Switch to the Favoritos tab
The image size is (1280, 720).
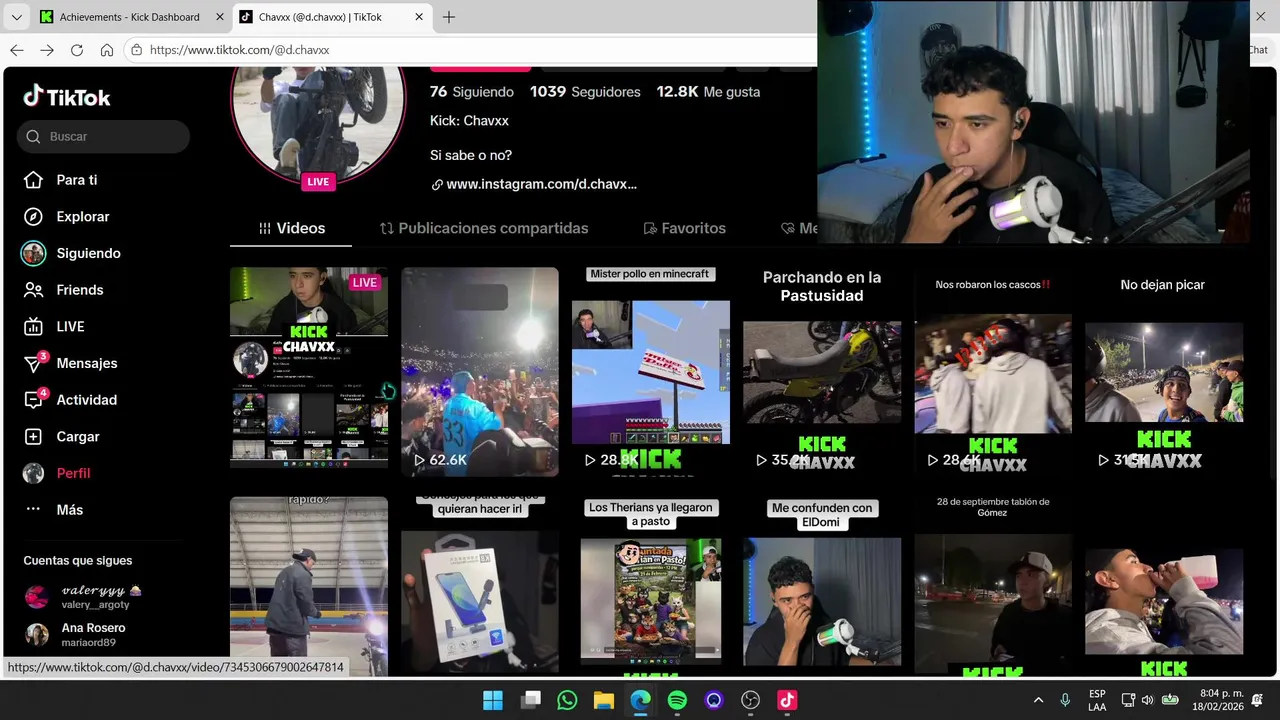point(685,228)
